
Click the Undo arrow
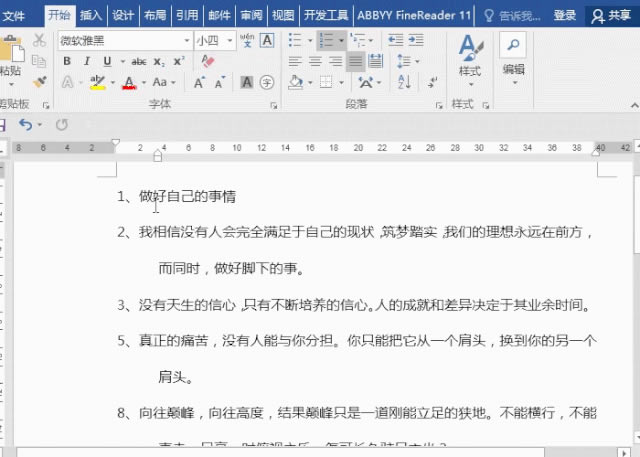[26, 124]
